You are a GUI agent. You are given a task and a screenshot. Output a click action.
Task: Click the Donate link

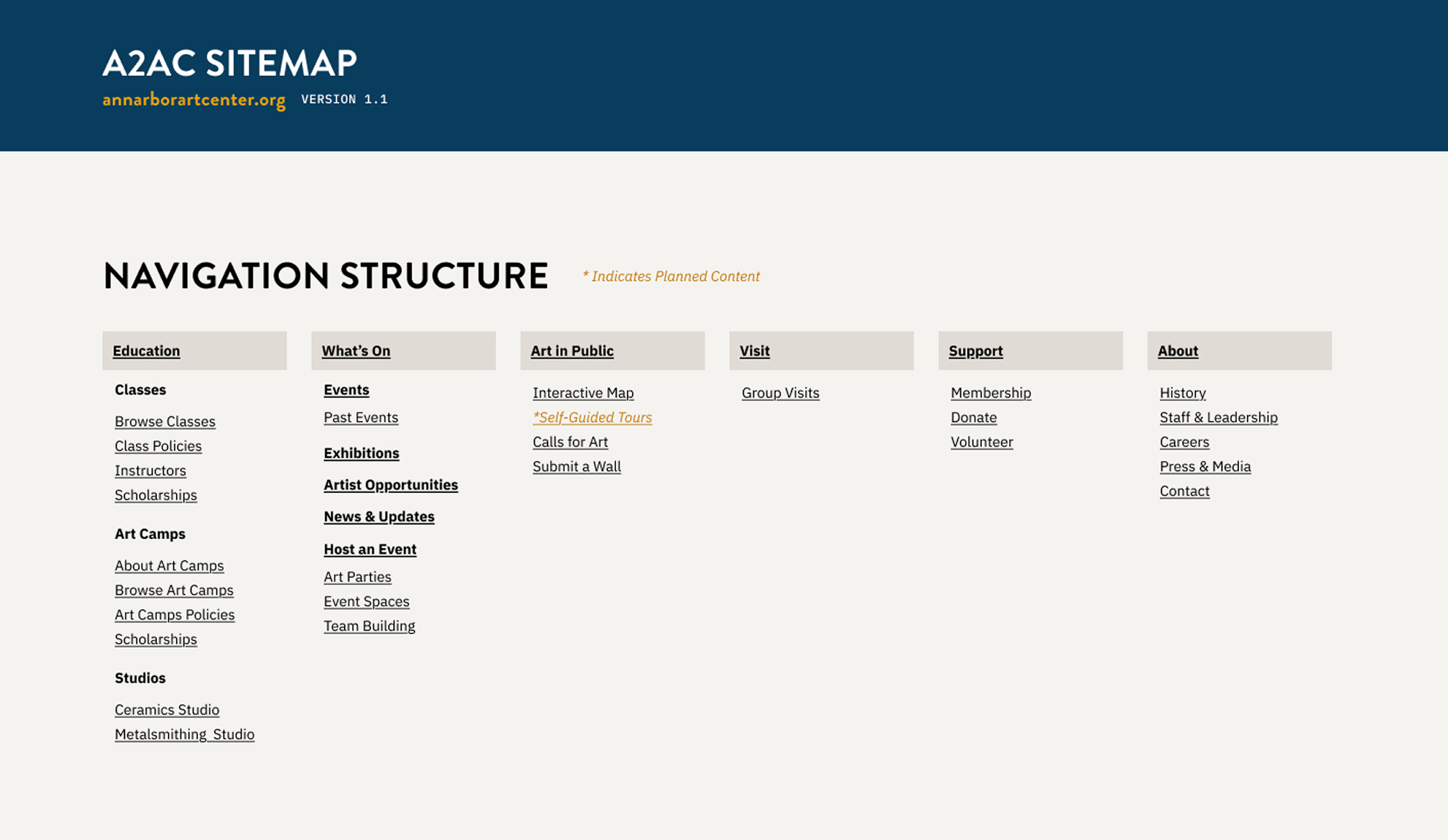click(974, 418)
